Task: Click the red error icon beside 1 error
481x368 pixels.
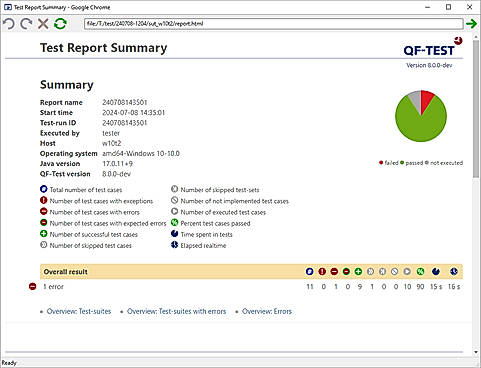Action: pos(32,286)
